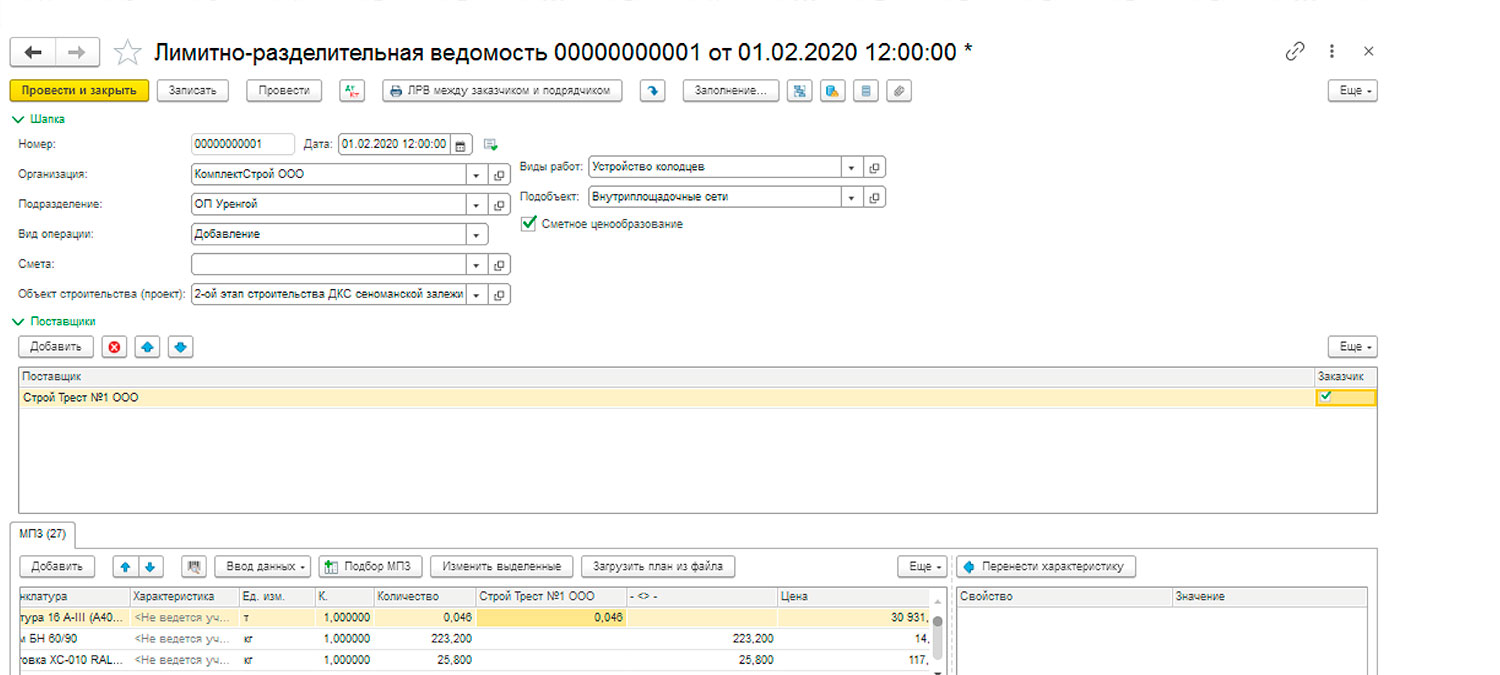Expand the Организация dropdown list
Screen dimensions: 1500x675
coord(476,175)
